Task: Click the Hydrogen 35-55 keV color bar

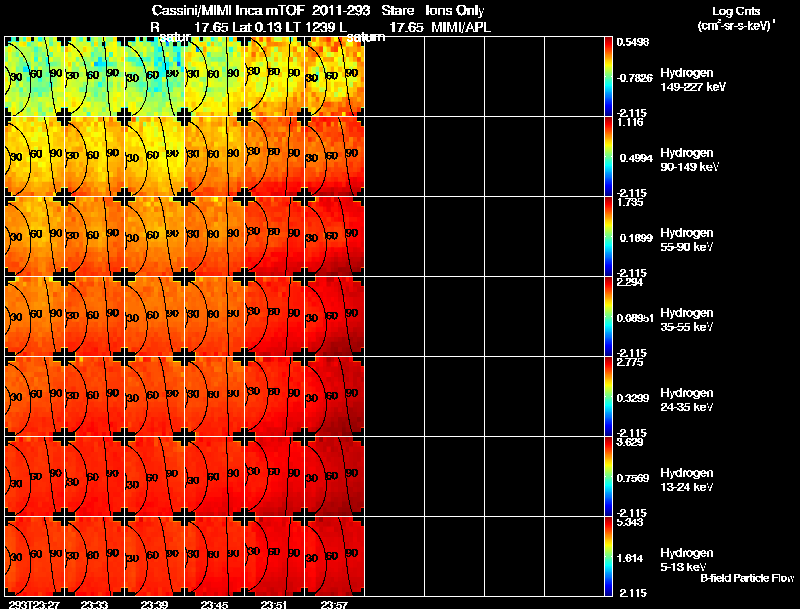Action: (x=608, y=317)
